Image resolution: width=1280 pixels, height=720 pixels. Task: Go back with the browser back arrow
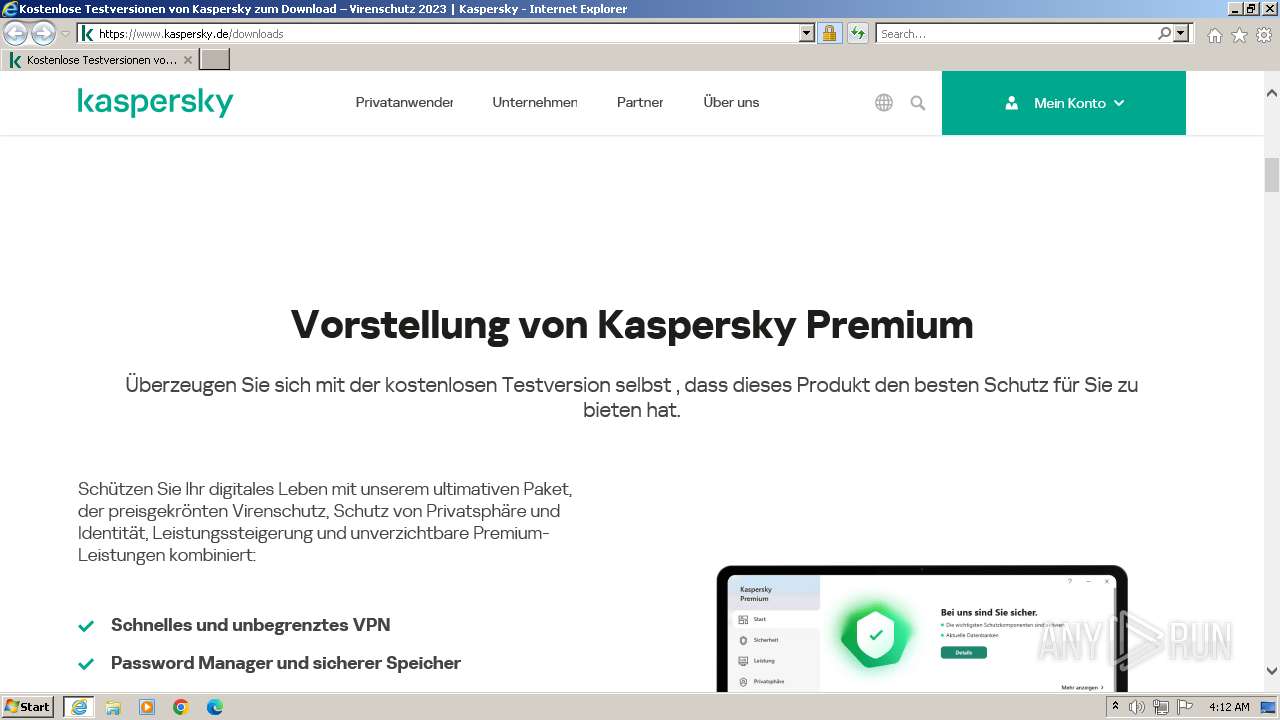click(x=16, y=33)
